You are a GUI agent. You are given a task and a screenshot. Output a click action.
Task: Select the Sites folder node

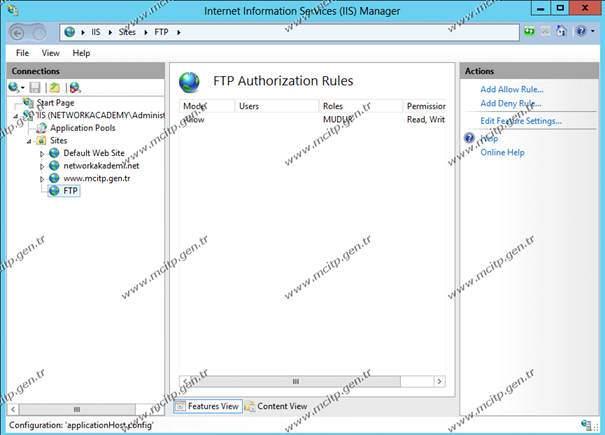tap(59, 140)
